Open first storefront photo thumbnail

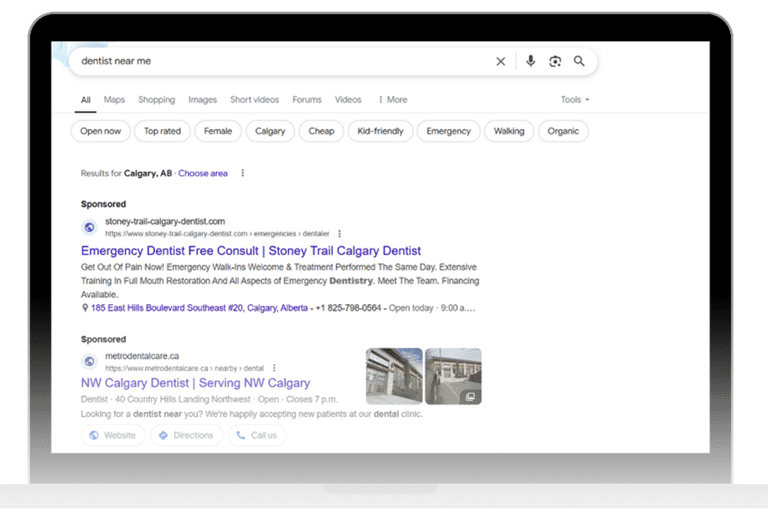pos(394,376)
